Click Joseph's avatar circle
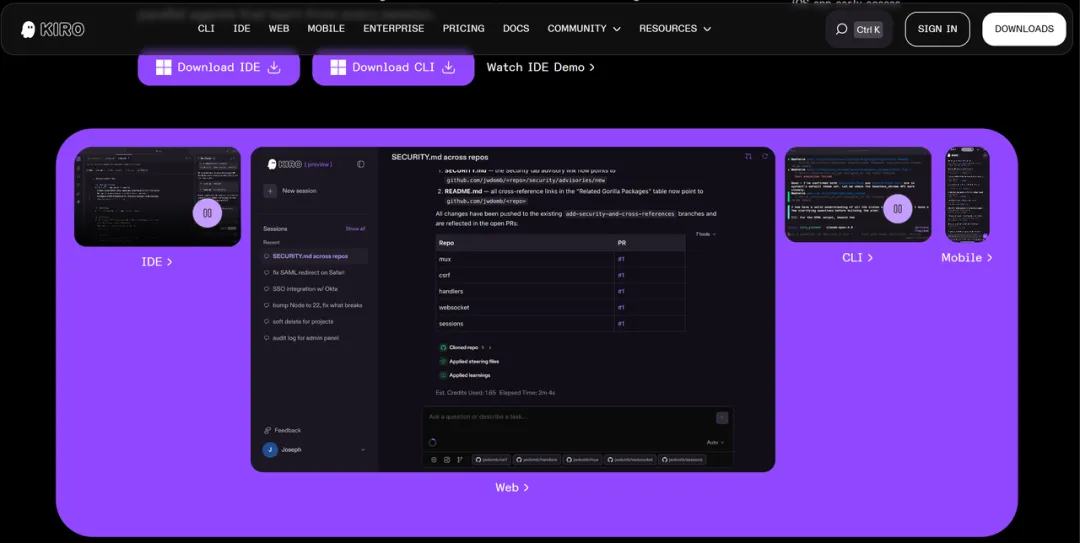Screen dimensions: 1080x543 click(x=270, y=449)
